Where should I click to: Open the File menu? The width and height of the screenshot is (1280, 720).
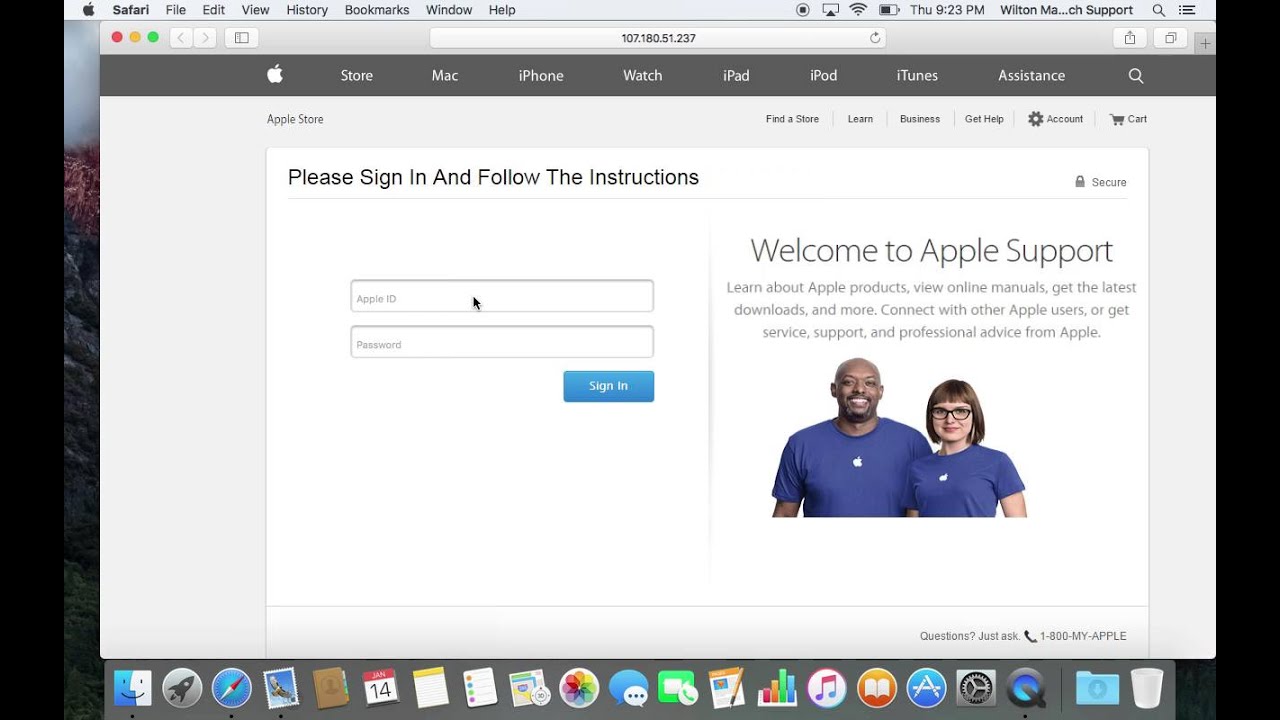coord(176,10)
